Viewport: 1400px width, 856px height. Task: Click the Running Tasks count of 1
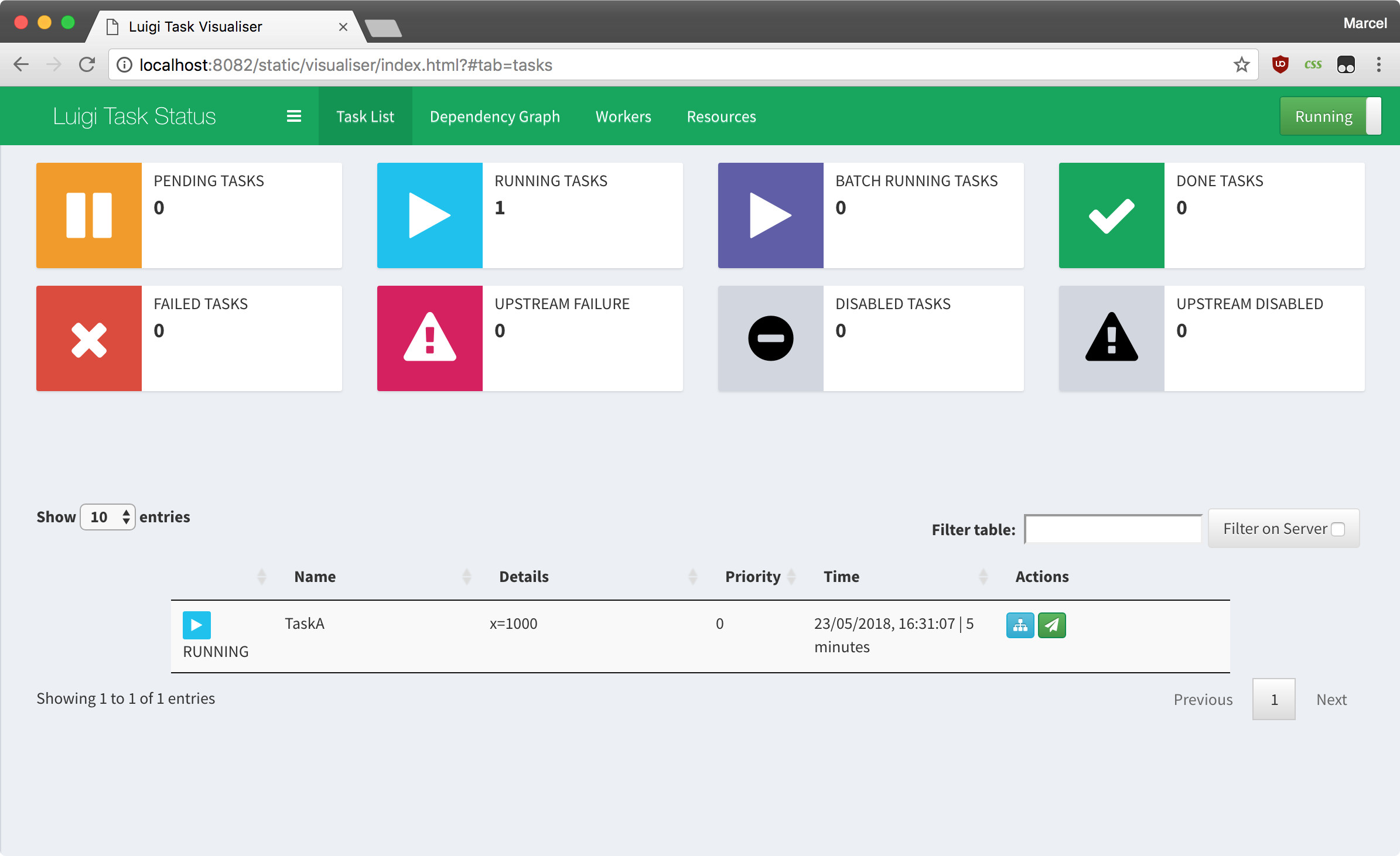(500, 208)
